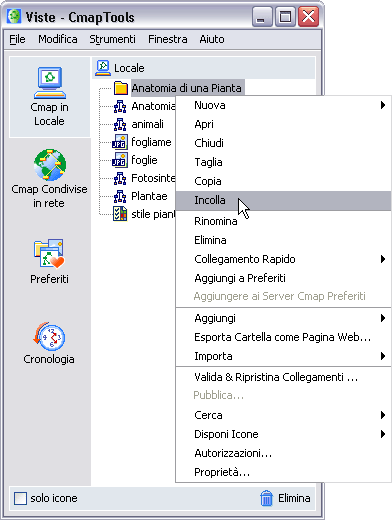Choose Apri in the context menu

pyautogui.click(x=283, y=124)
